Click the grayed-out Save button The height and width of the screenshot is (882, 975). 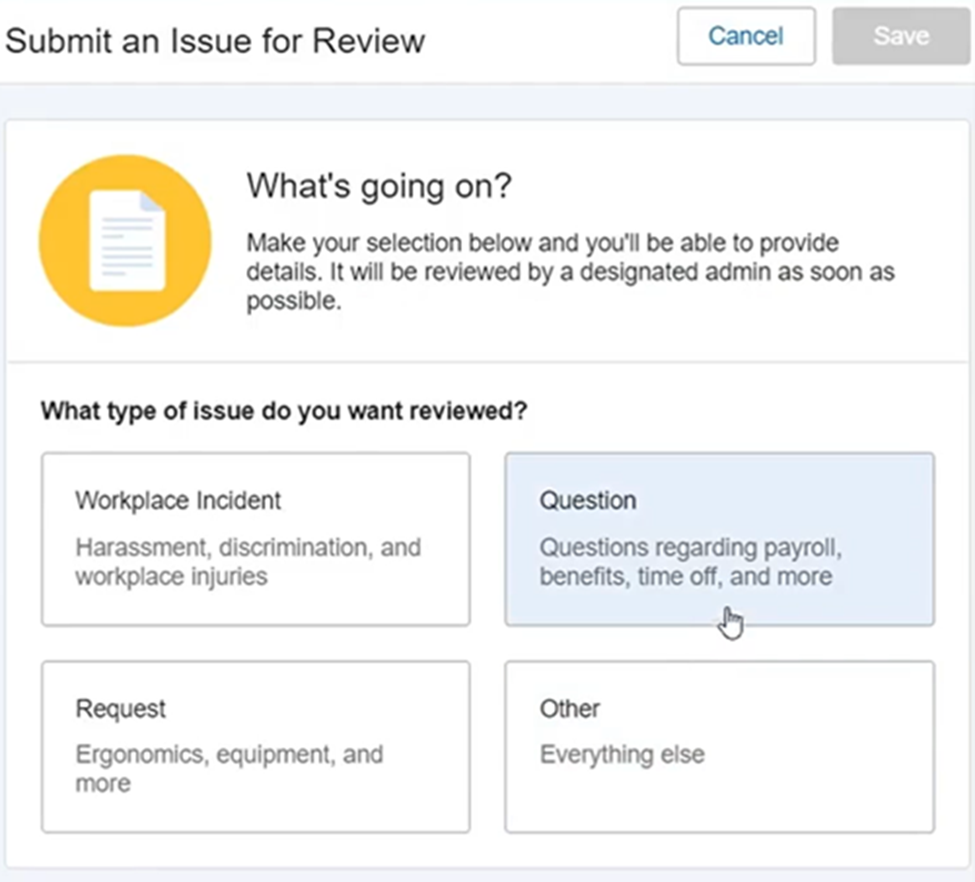click(x=901, y=36)
